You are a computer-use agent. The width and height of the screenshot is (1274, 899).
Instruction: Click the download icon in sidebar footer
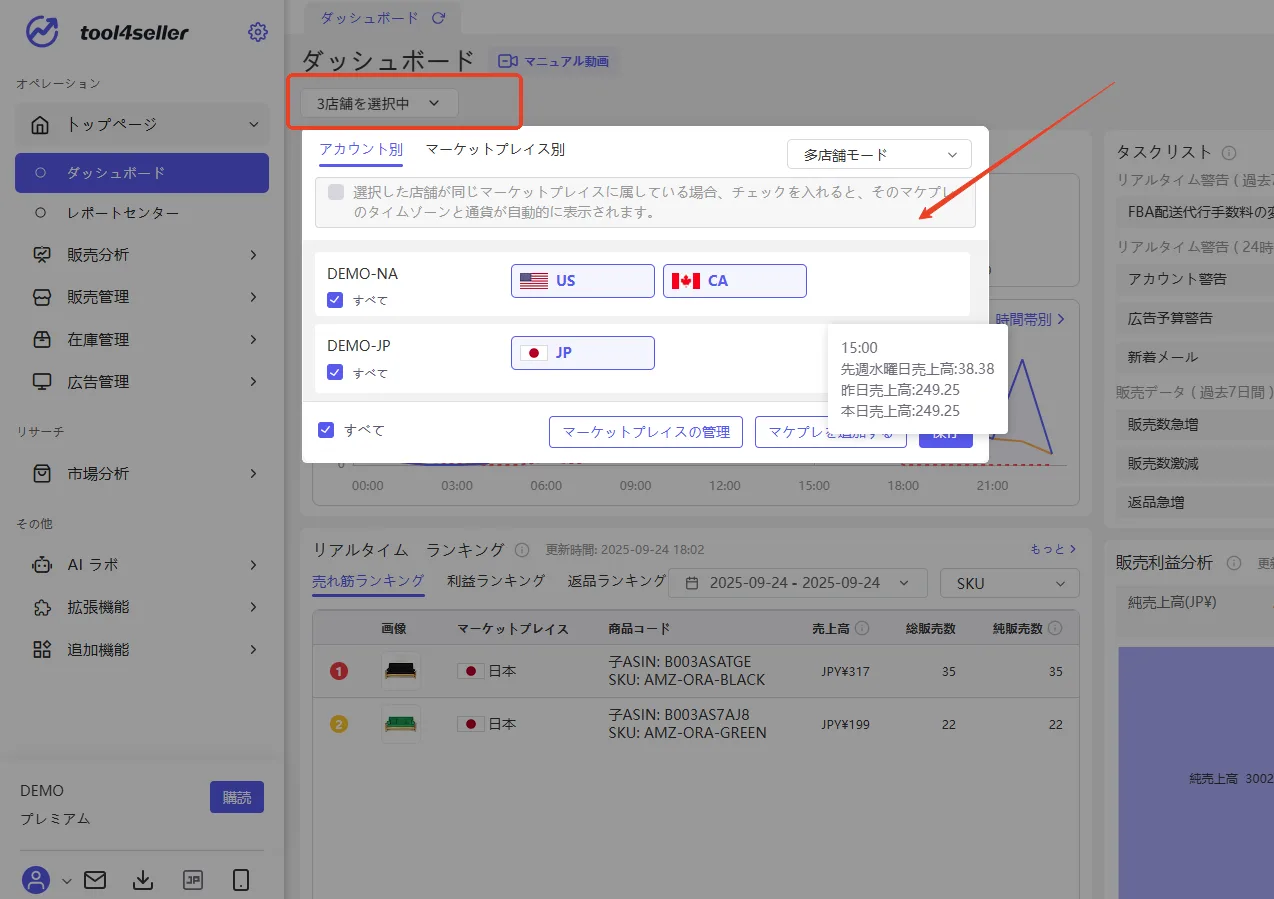click(143, 880)
